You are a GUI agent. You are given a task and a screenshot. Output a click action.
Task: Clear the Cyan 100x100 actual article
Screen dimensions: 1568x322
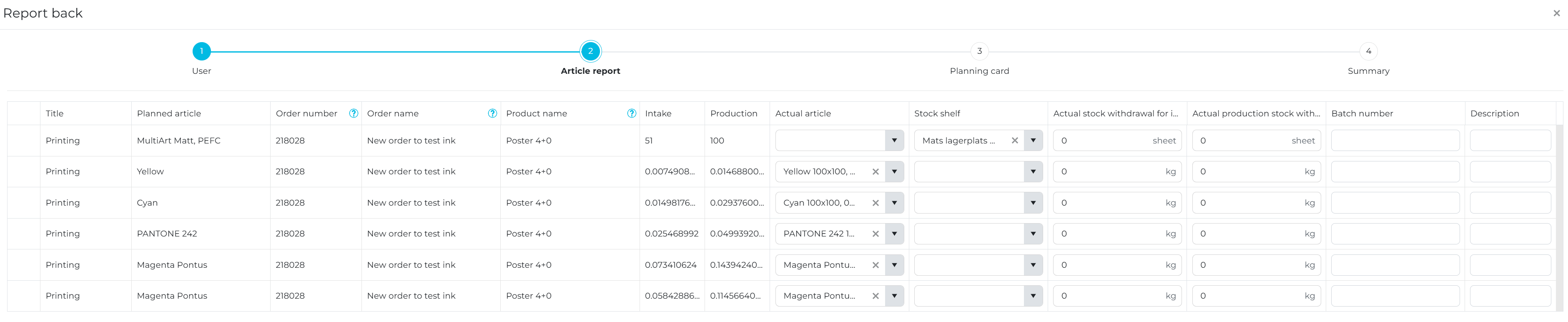pos(876,203)
